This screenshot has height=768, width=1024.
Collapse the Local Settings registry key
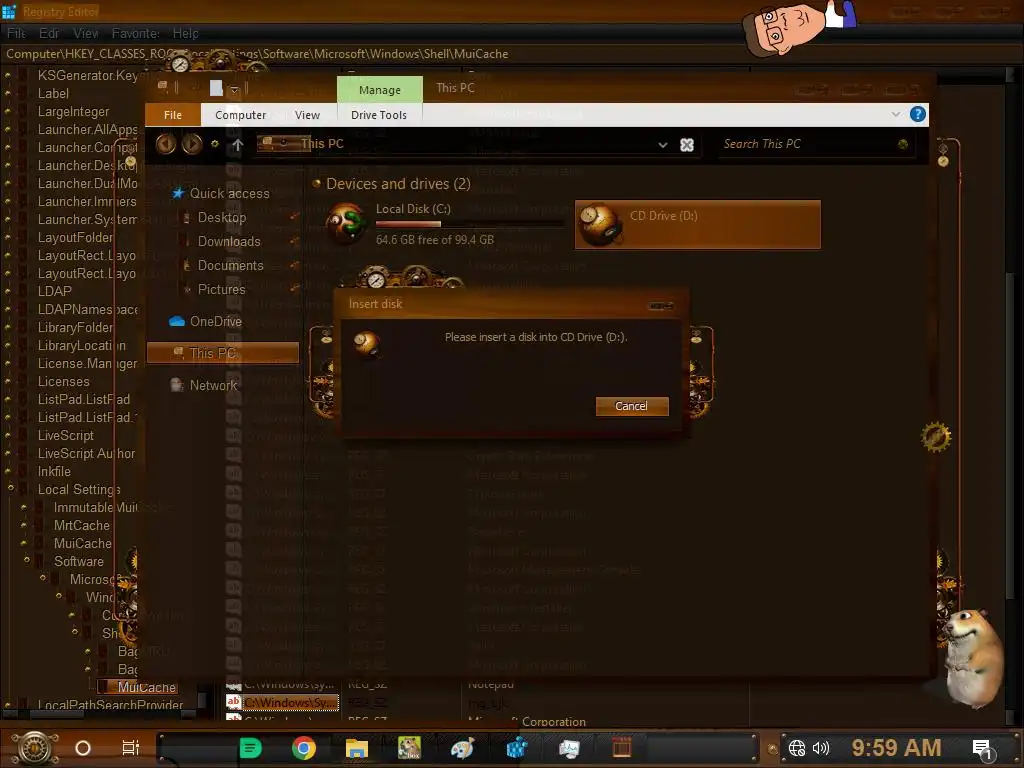(10, 488)
